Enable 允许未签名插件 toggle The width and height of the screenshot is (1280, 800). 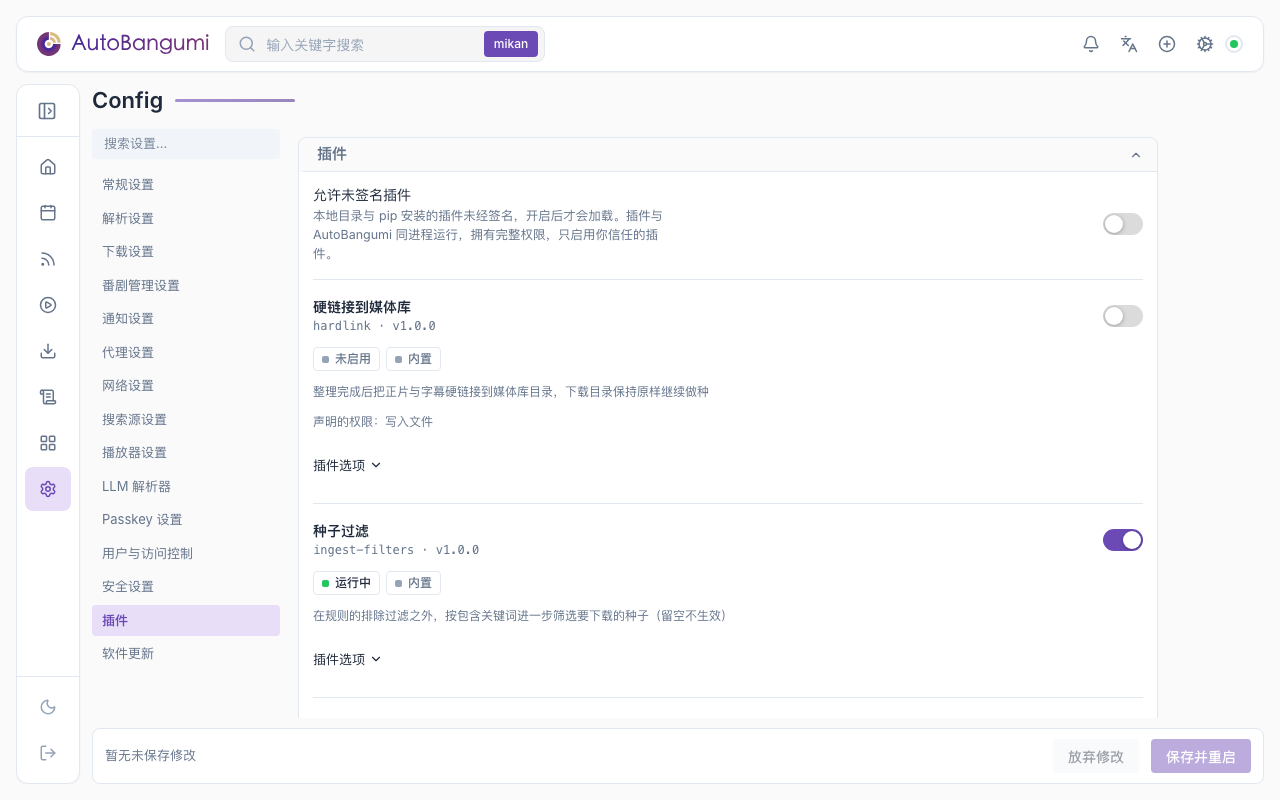1123,224
